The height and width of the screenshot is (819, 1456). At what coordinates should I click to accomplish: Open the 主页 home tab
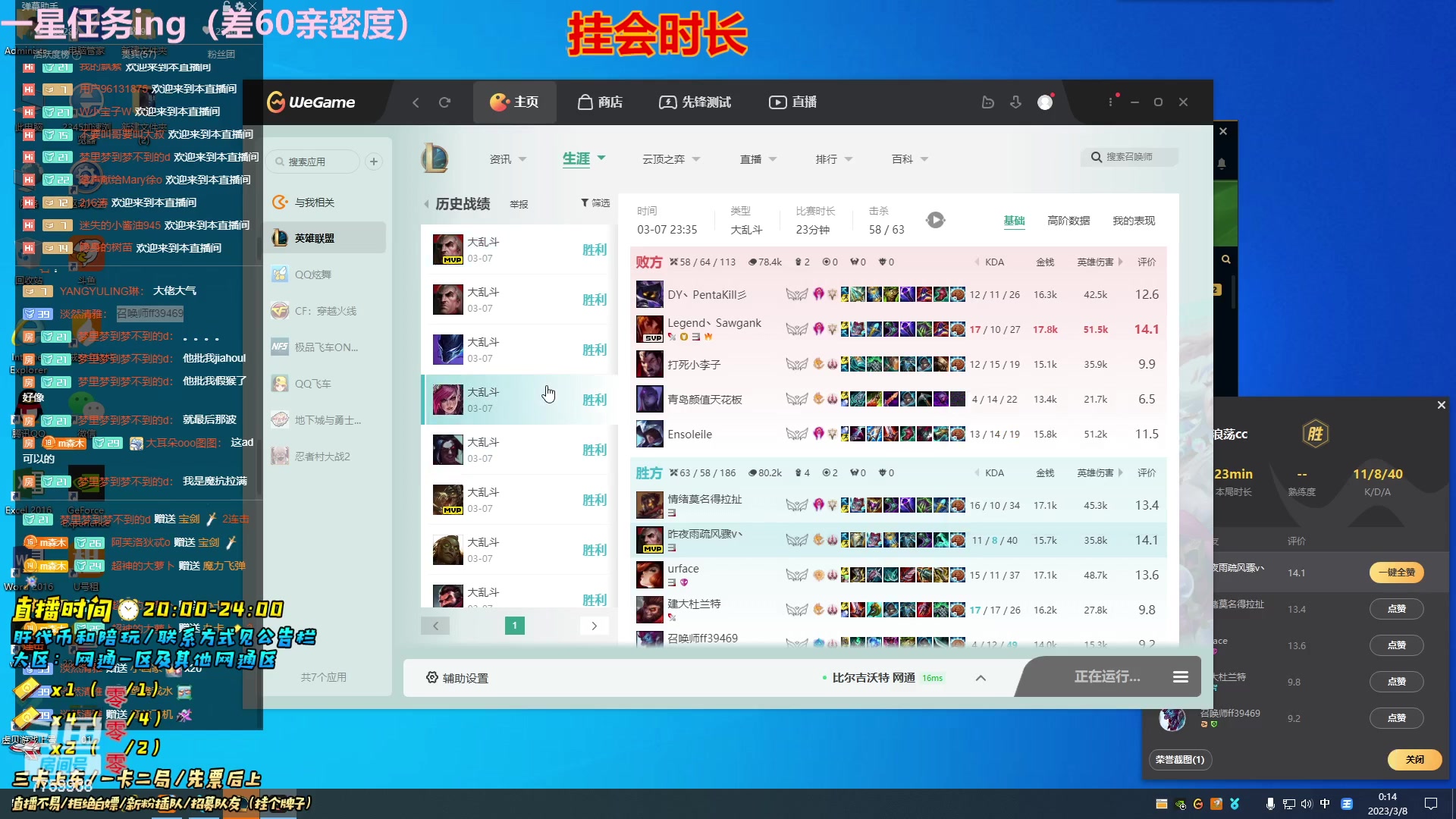pos(514,102)
